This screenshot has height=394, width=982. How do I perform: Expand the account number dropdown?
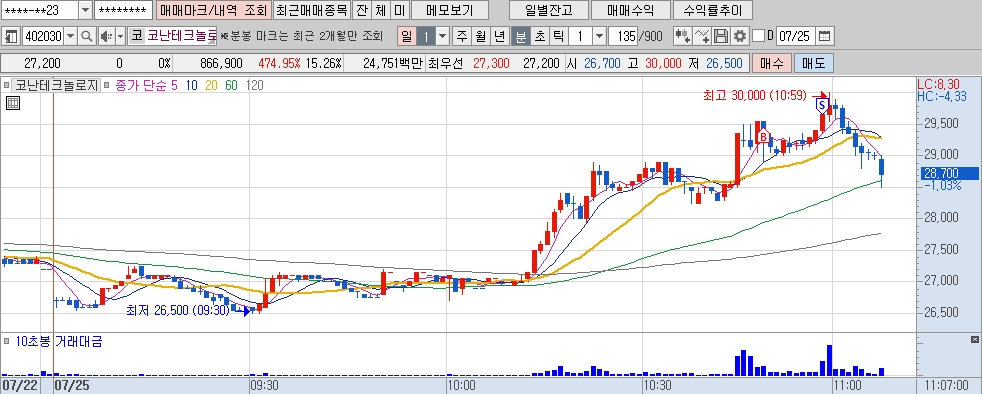coord(86,11)
